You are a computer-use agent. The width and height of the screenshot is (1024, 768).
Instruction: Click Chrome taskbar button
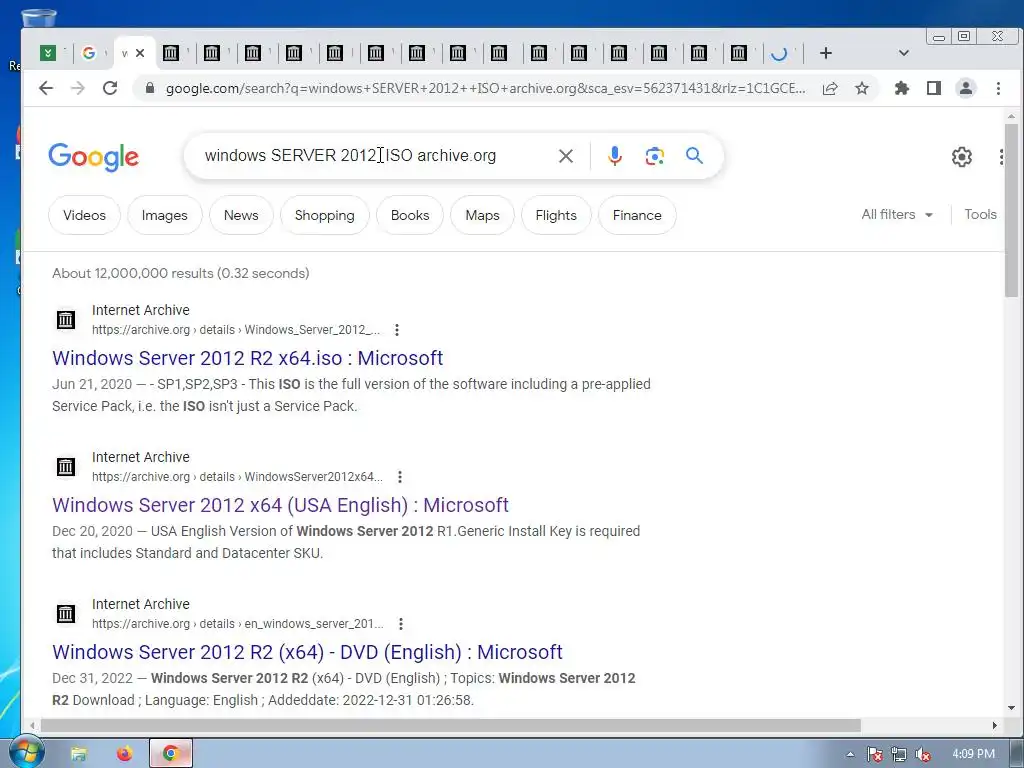171,754
